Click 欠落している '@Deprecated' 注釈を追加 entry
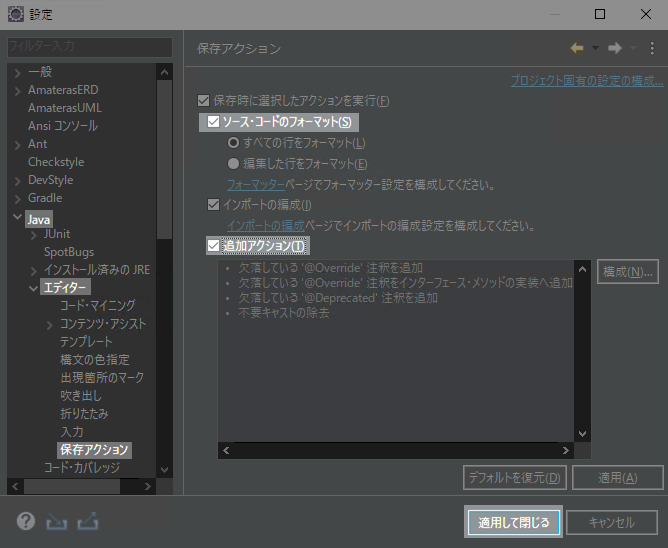The width and height of the screenshot is (668, 548). [x=338, y=298]
